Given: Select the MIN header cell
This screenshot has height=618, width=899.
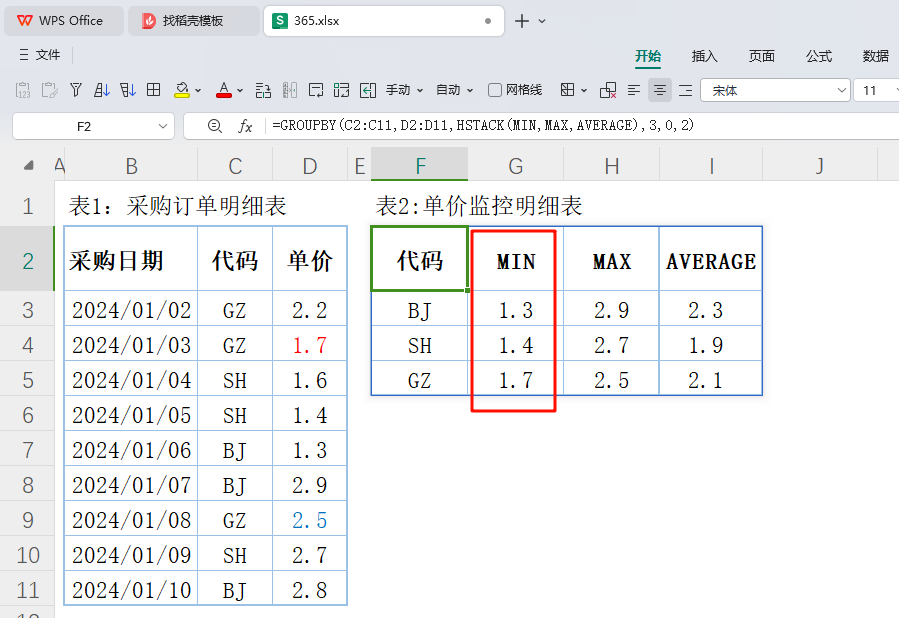Looking at the screenshot, I should (x=516, y=261).
